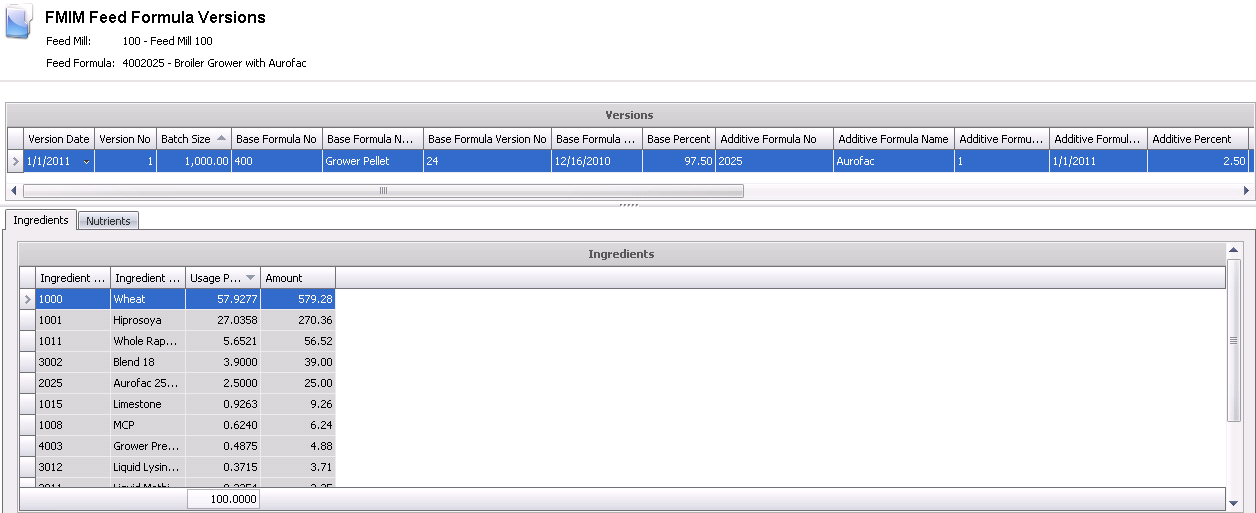Click the Versions horizontal scrollbar thumb
This screenshot has height=513, width=1256.
pos(382,190)
